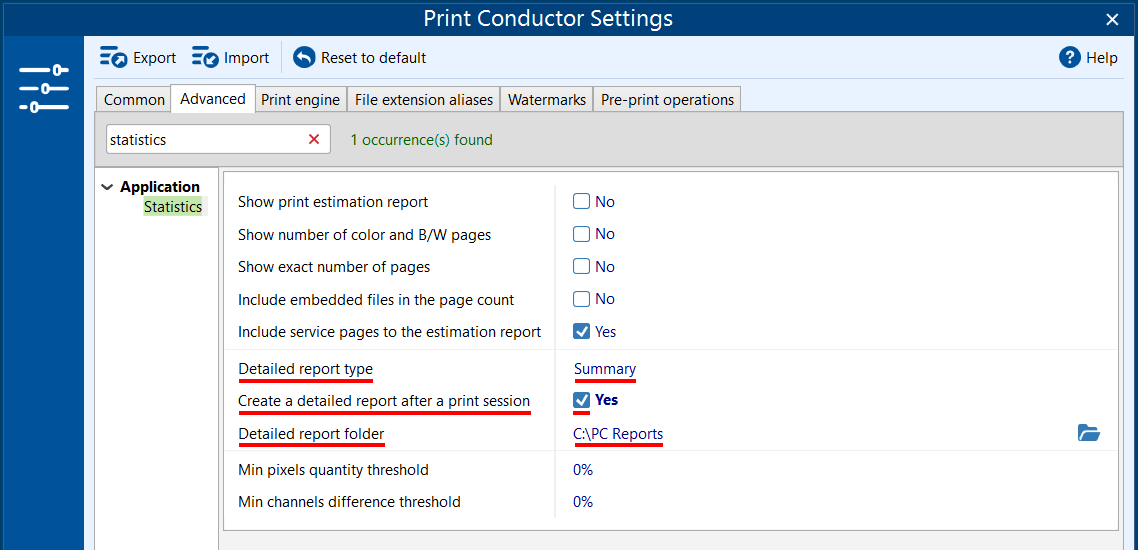Click the Export settings icon

[x=114, y=57]
